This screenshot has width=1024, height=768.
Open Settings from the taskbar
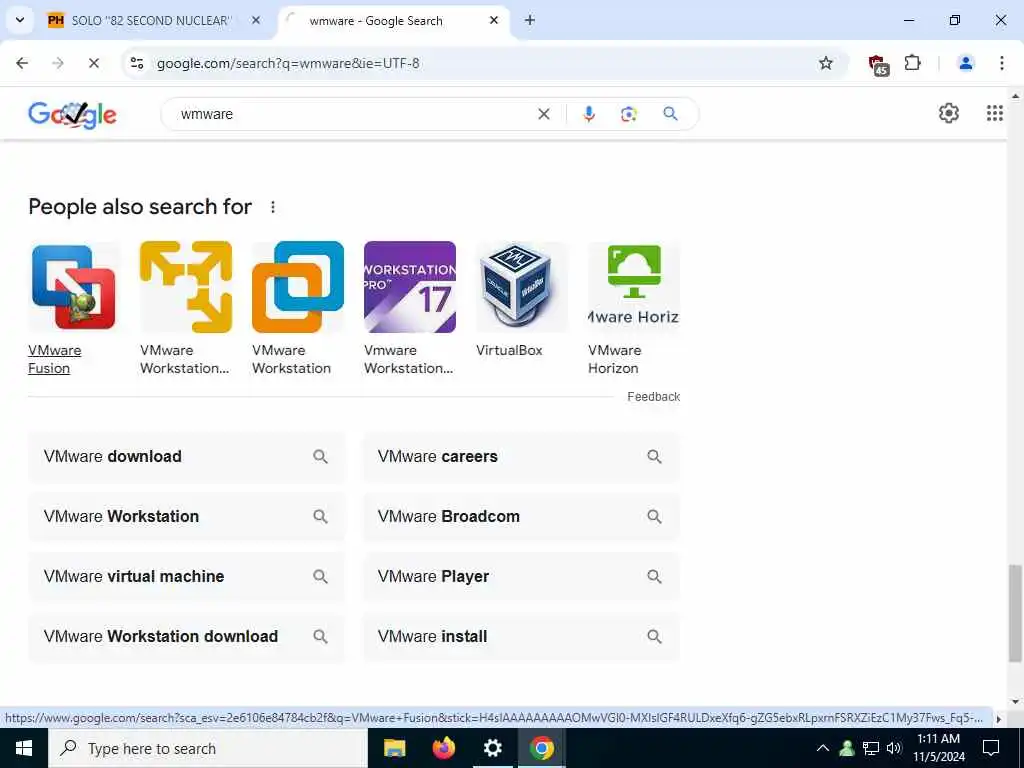492,748
